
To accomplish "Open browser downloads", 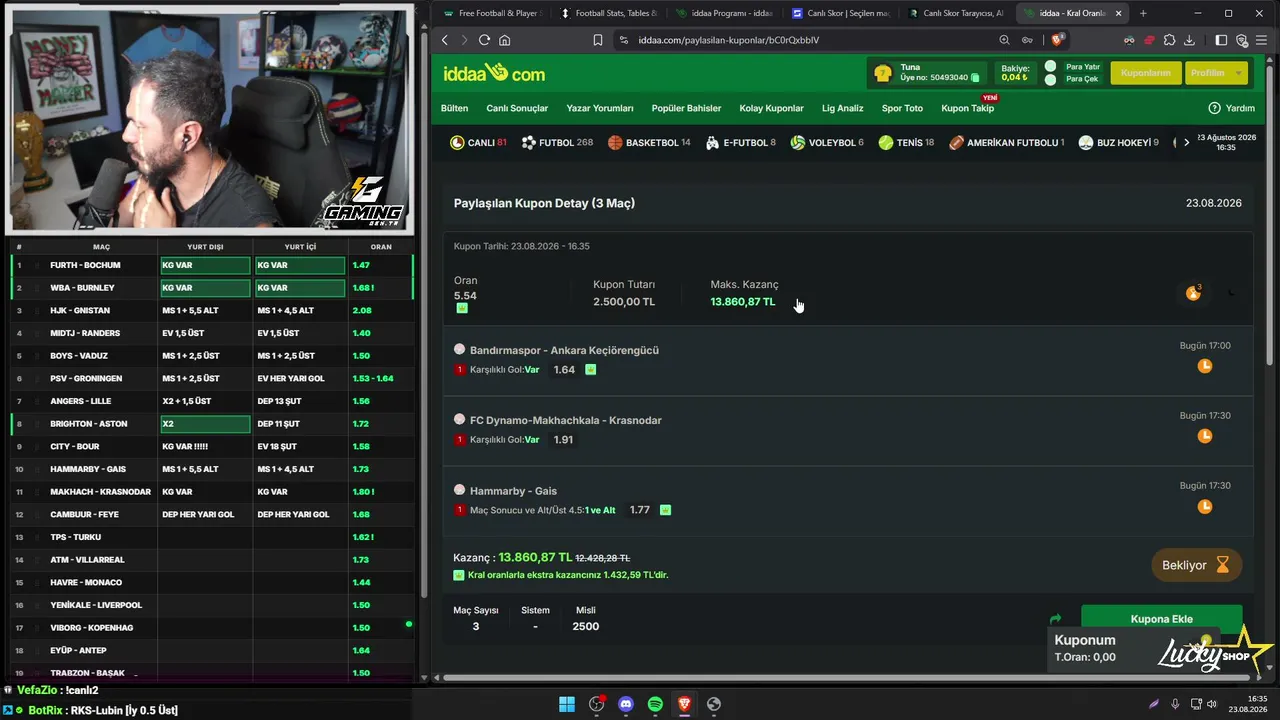I will 1189,40.
